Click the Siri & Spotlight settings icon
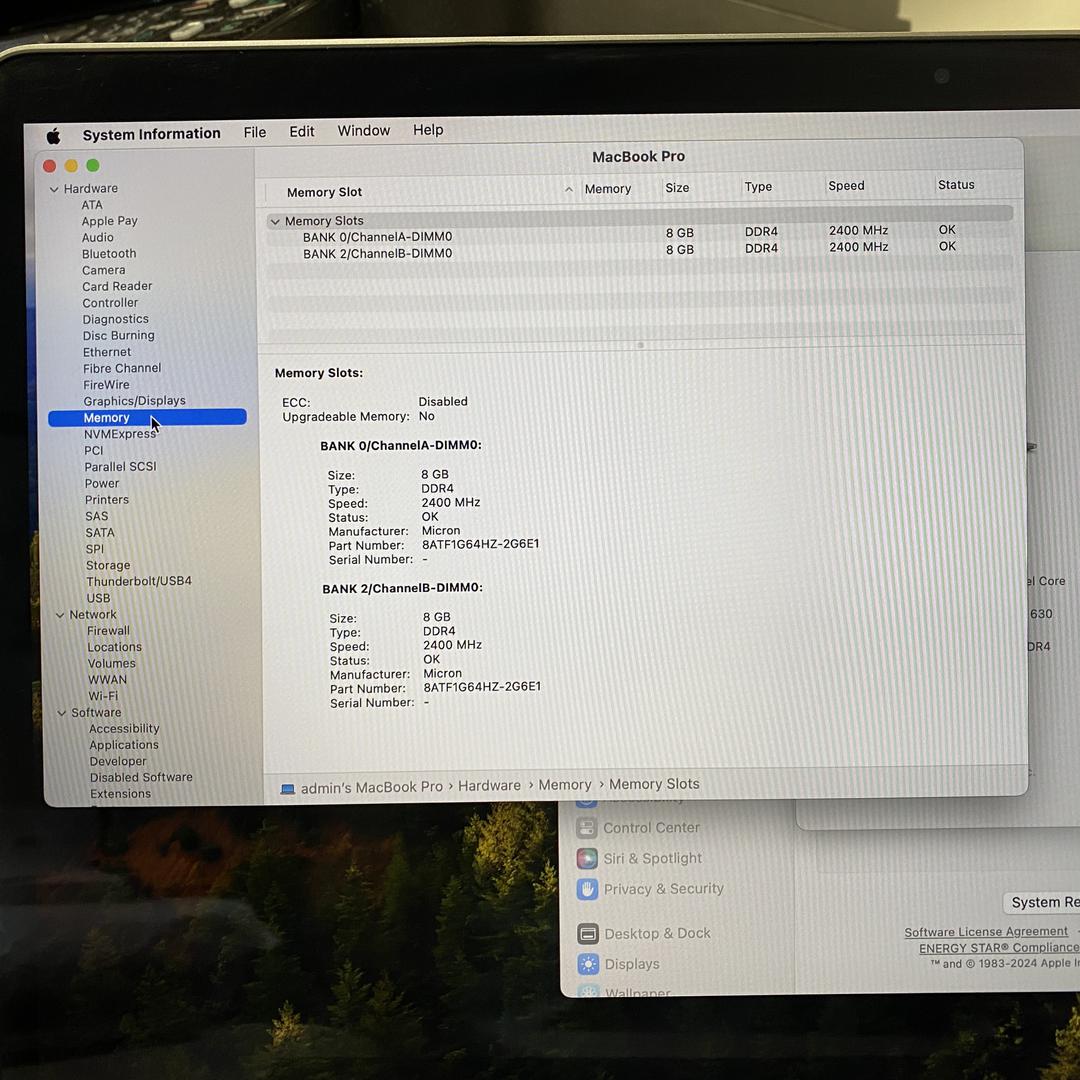The height and width of the screenshot is (1080, 1080). coord(587,859)
